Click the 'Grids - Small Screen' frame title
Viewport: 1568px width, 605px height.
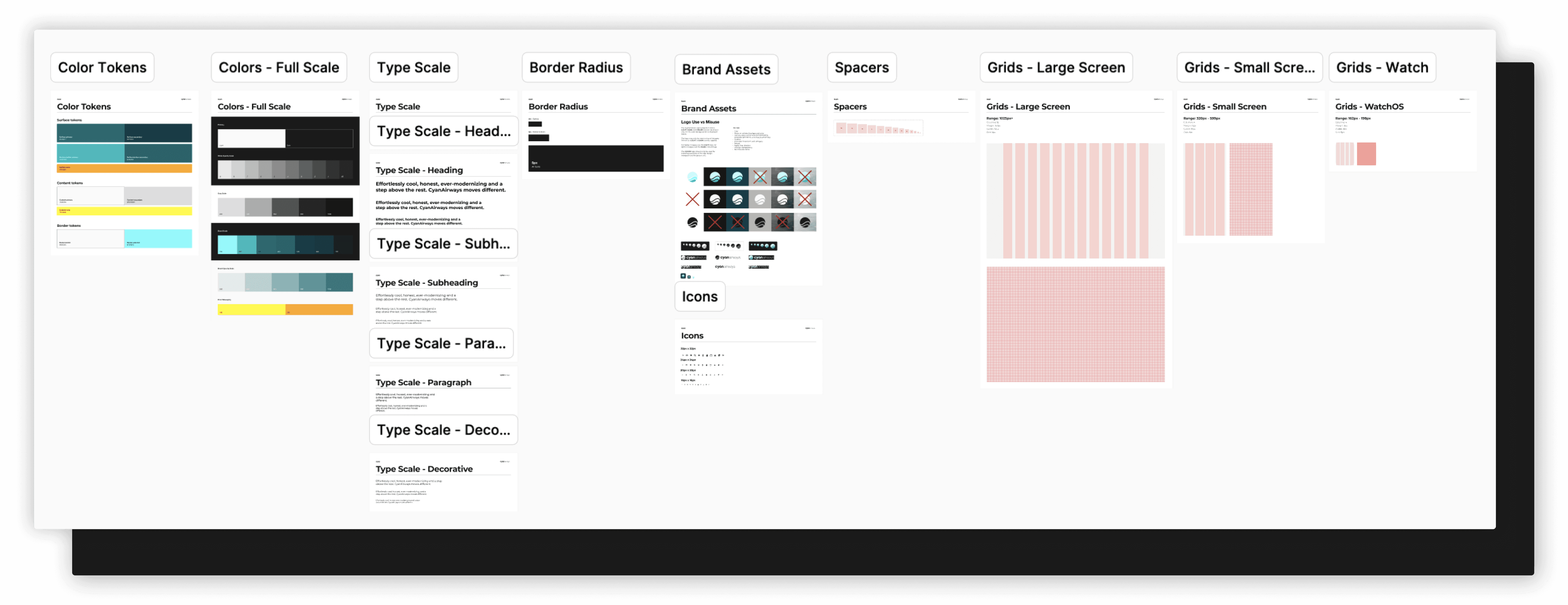1225,106
